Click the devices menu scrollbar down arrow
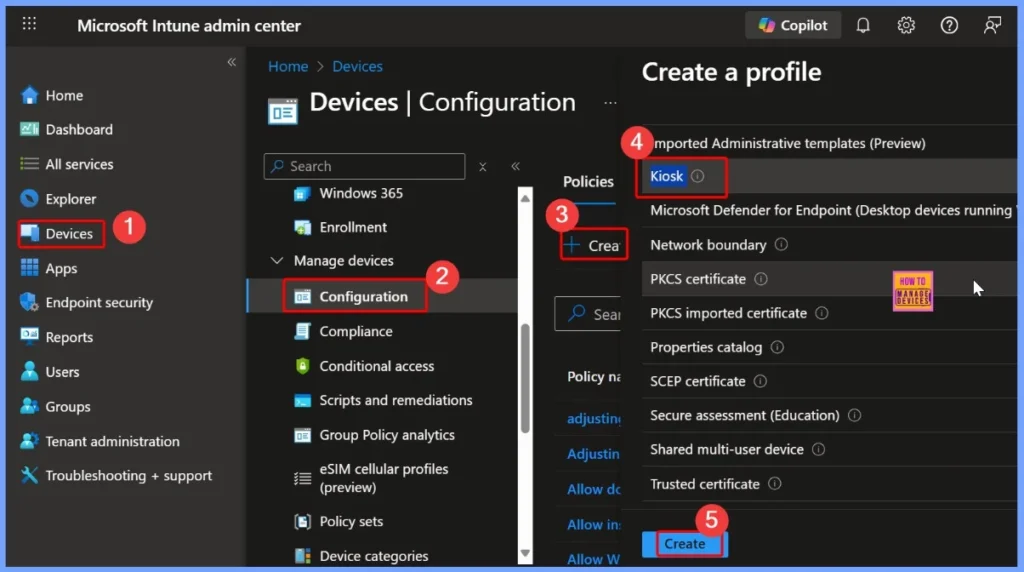This screenshot has width=1024, height=572. (x=525, y=553)
